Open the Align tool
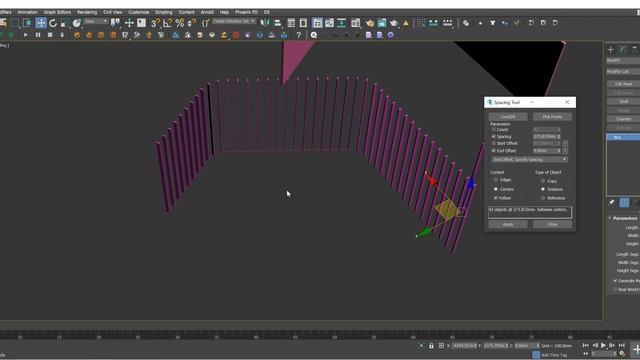This screenshot has width=640, height=360. pos(278,23)
